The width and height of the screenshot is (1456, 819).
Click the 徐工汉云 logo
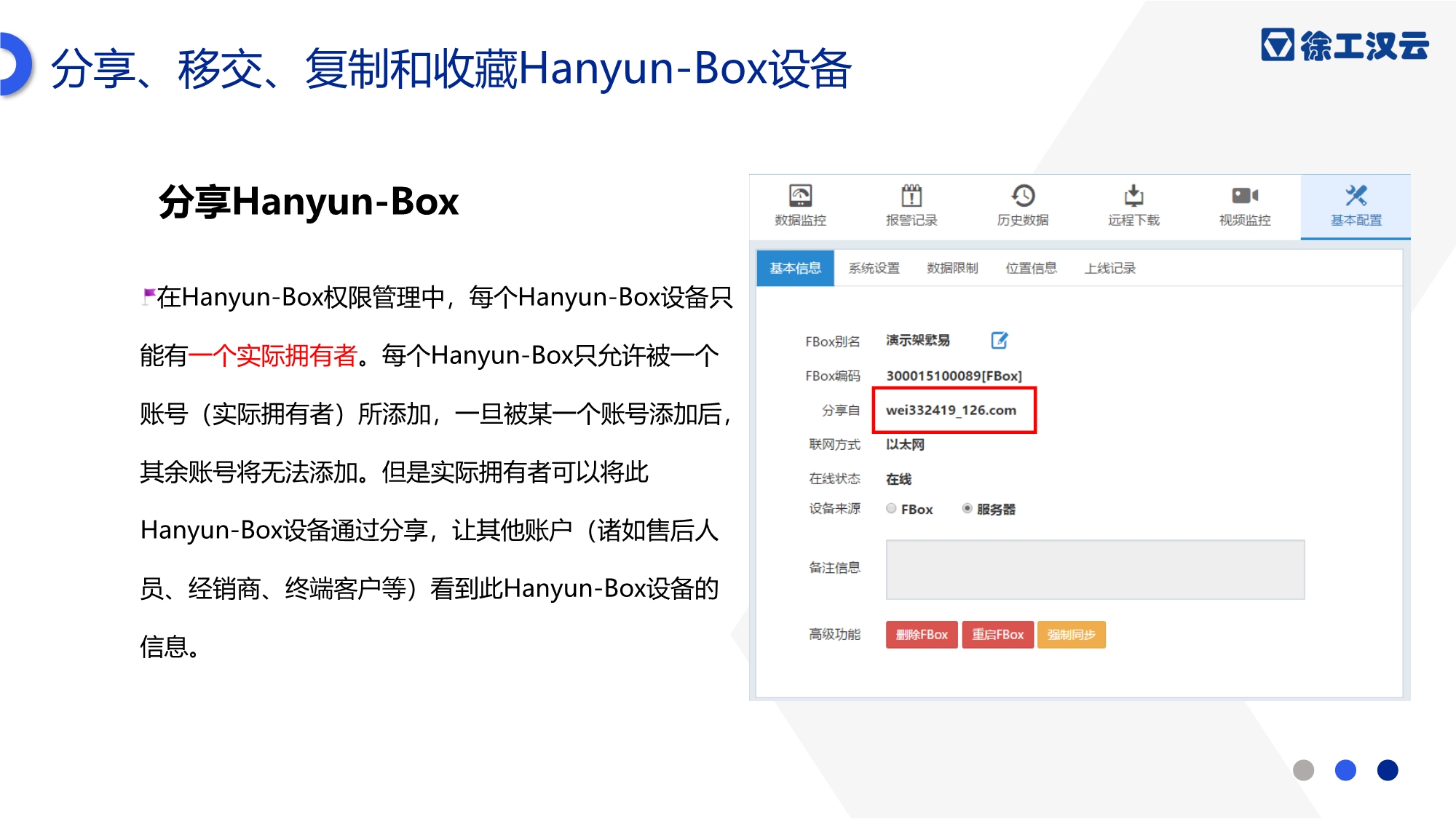[1345, 45]
